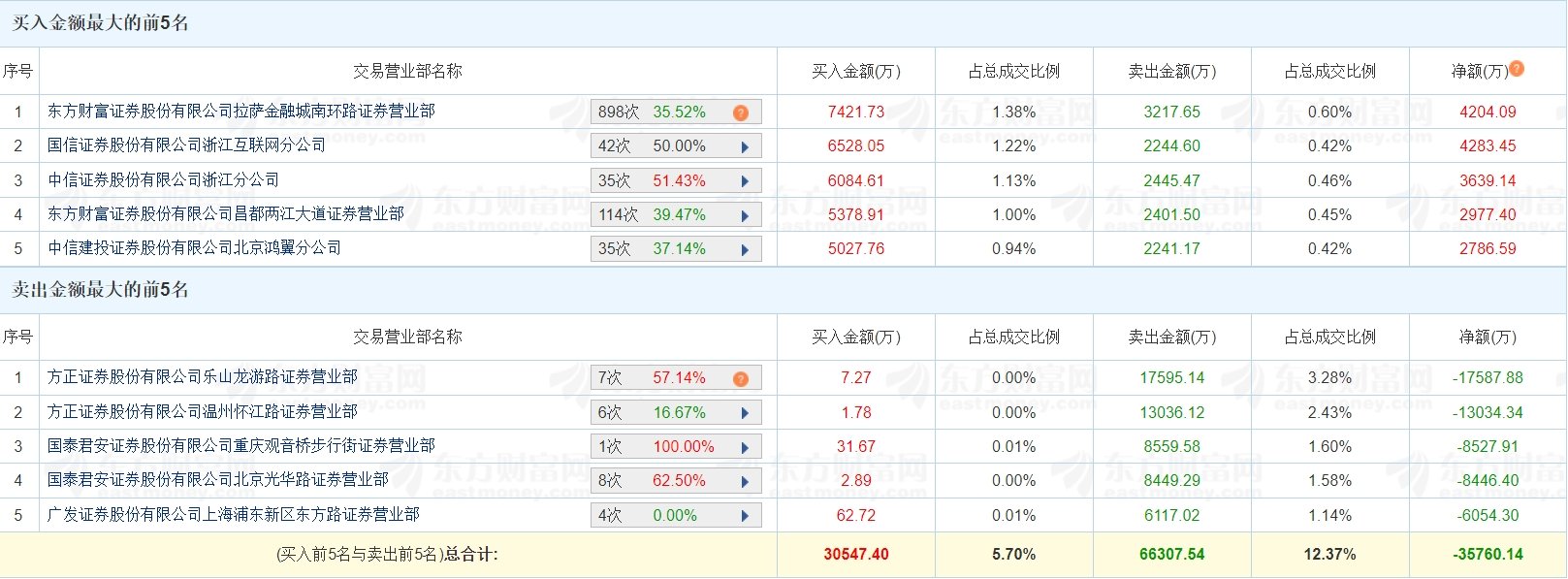Click arrow in 4次 0.00% box
The height and width of the screenshot is (579, 1568).
coord(745,516)
